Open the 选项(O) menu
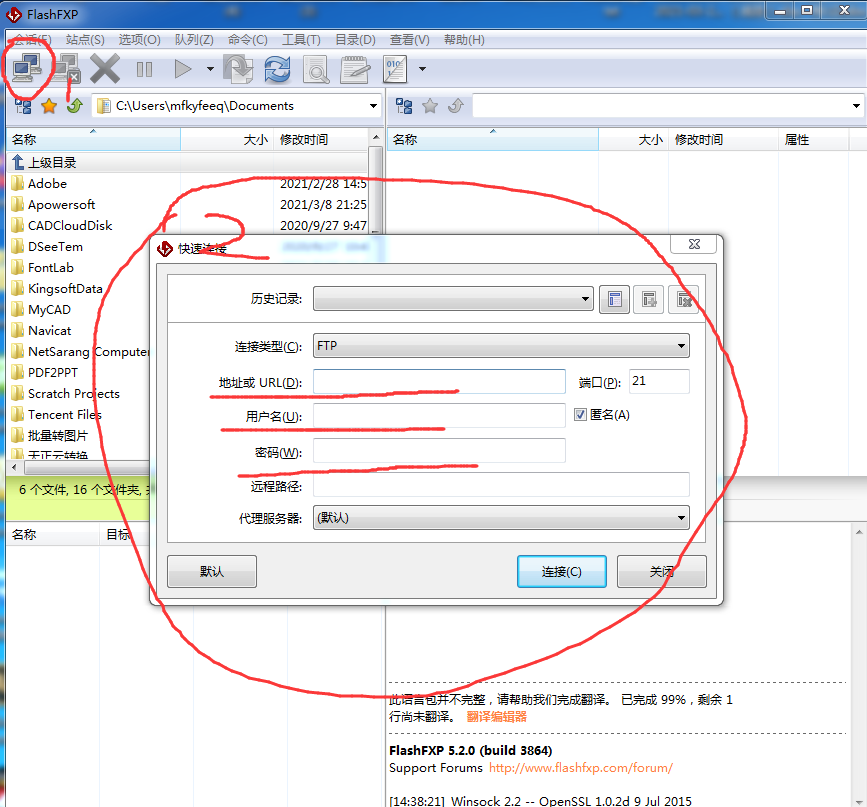The width and height of the screenshot is (867, 807). pyautogui.click(x=139, y=40)
